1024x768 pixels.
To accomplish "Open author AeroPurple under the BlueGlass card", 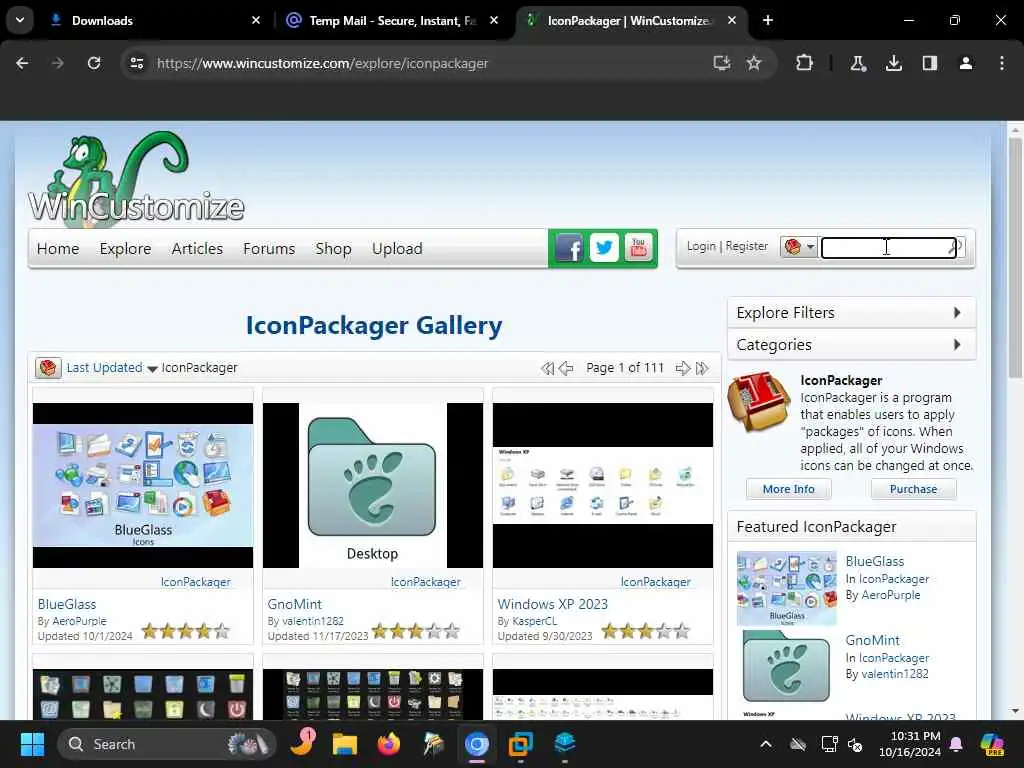I will point(79,621).
